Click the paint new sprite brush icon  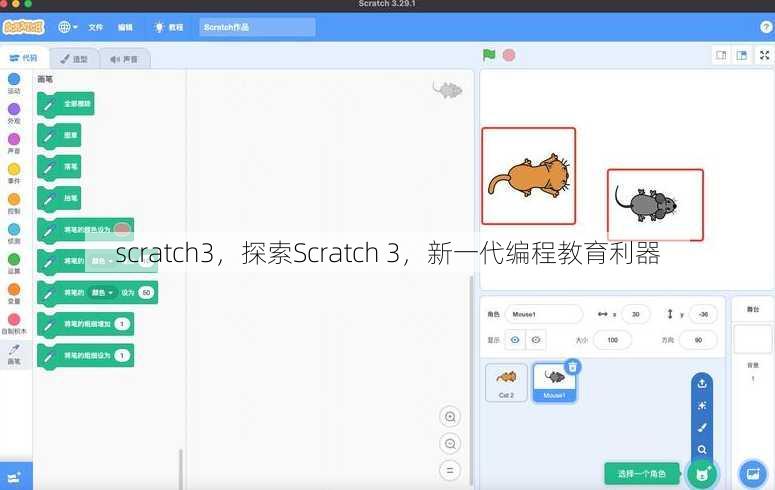pyautogui.click(x=702, y=428)
